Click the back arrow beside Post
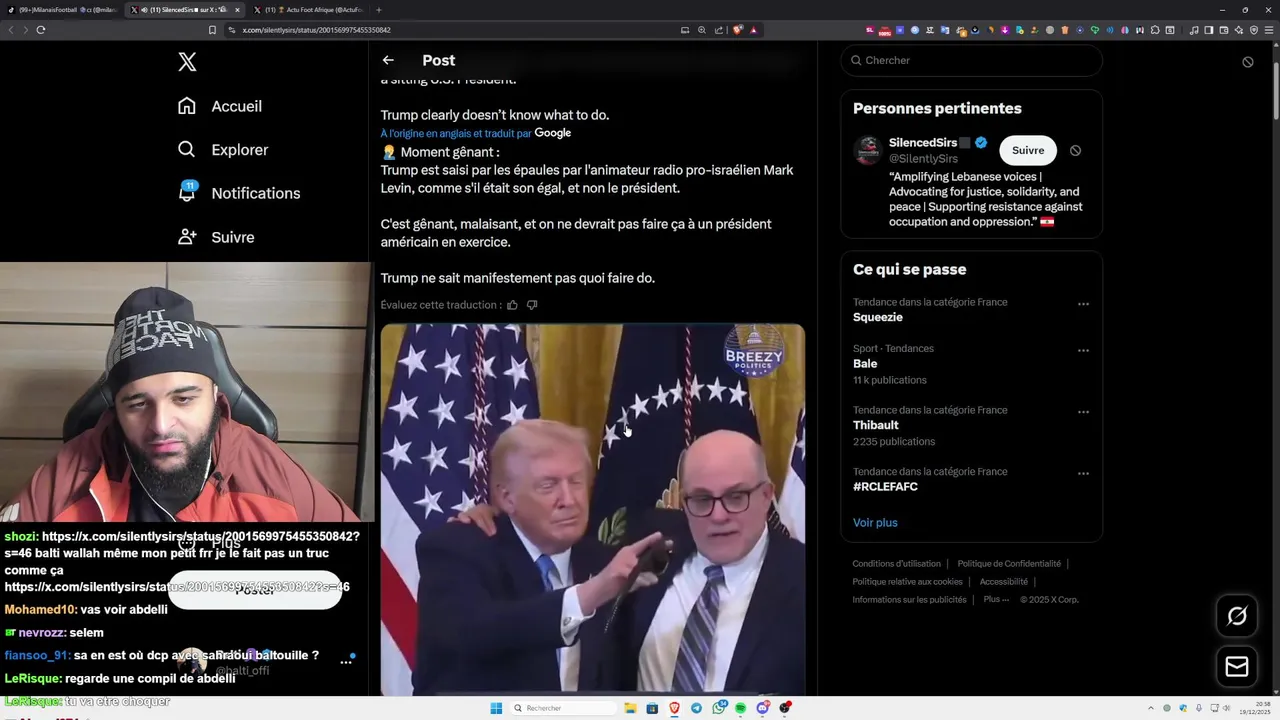The image size is (1280, 720). [x=388, y=60]
